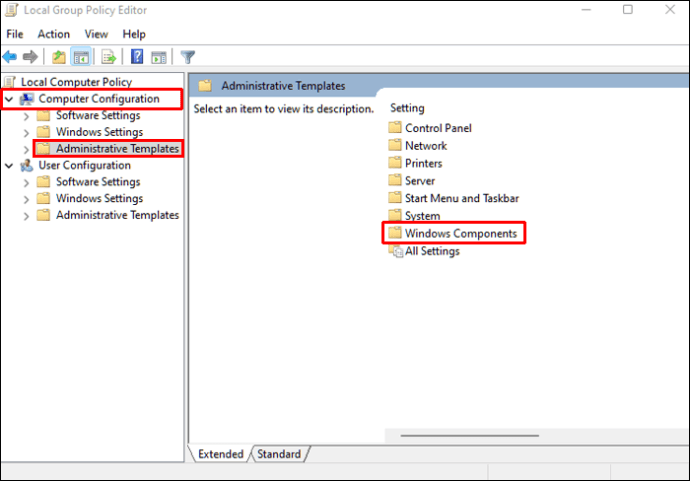
Task: Select All Settings in the list
Action: 432,251
